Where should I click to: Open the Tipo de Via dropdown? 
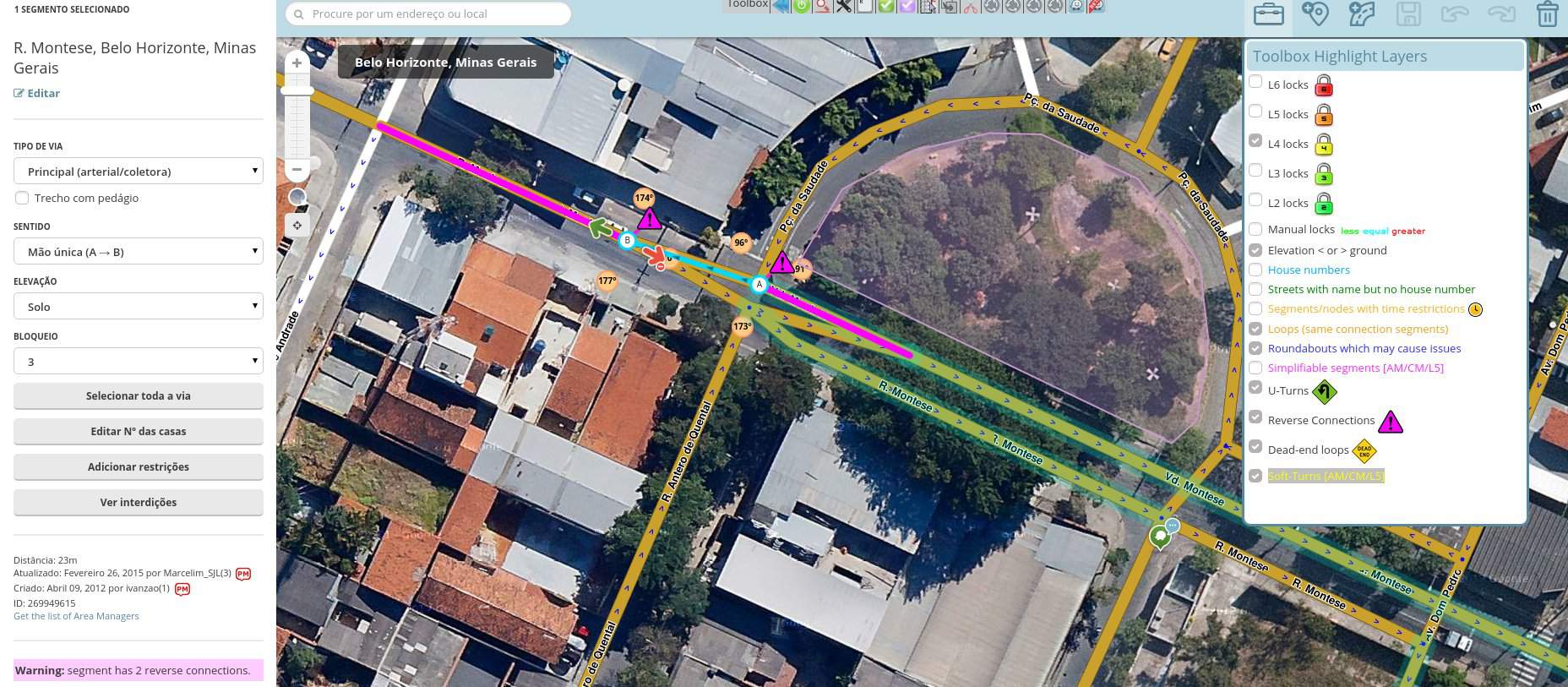139,171
